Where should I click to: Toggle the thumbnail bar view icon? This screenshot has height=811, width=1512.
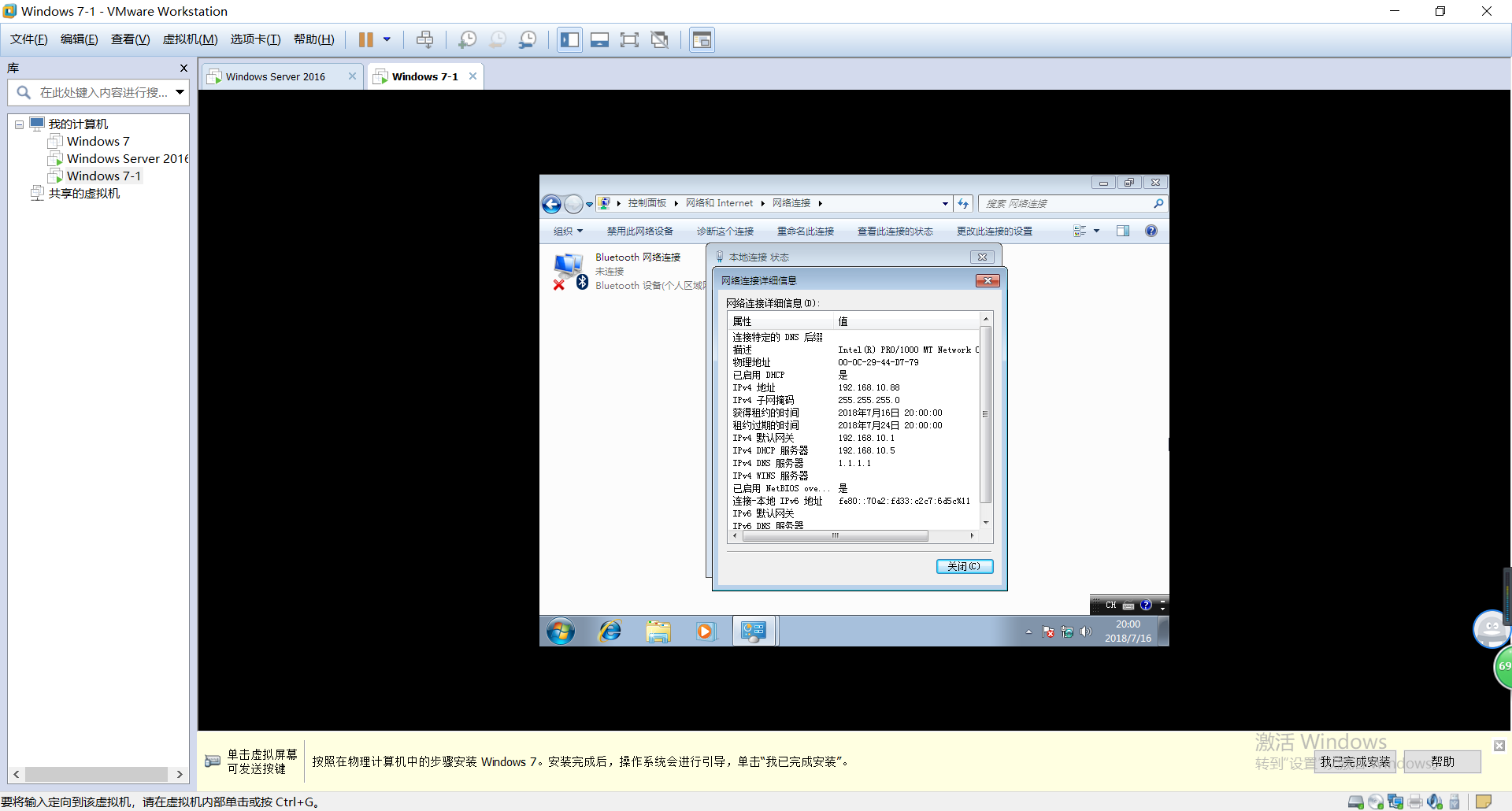coord(599,39)
